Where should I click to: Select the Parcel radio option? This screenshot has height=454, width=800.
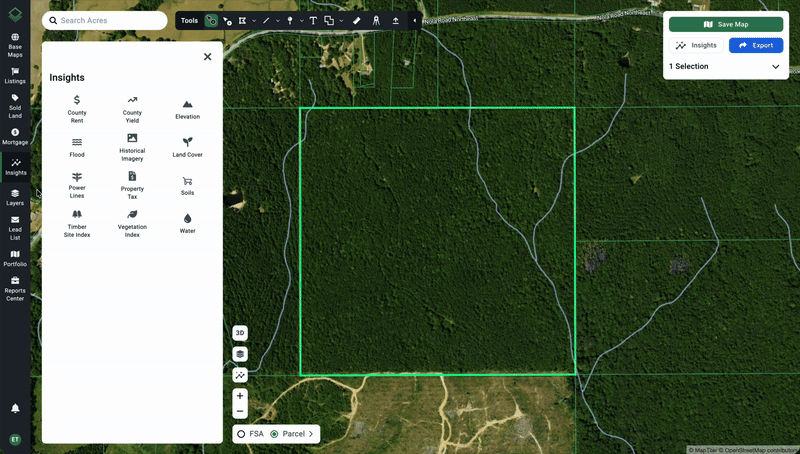(x=274, y=434)
